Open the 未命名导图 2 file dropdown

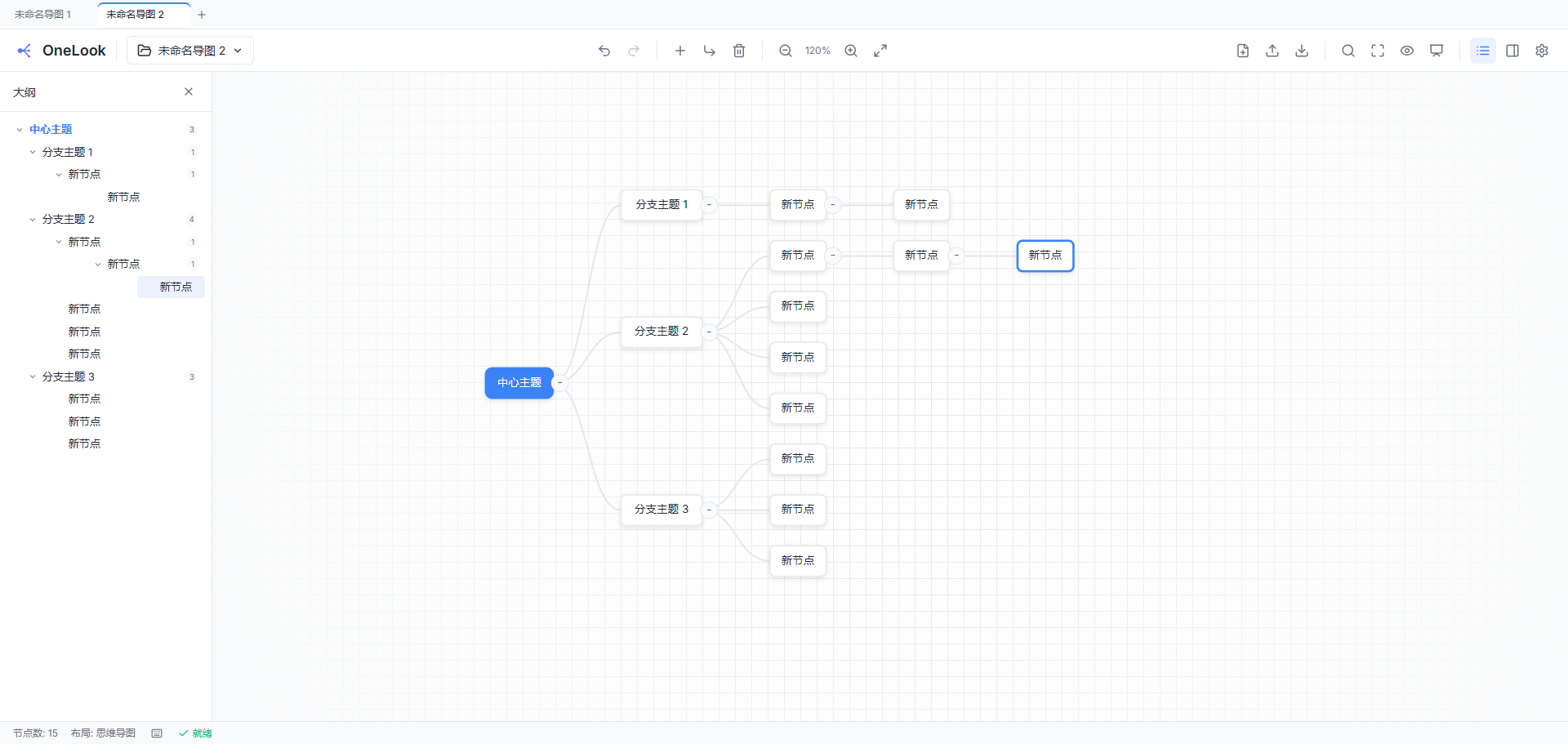(190, 51)
